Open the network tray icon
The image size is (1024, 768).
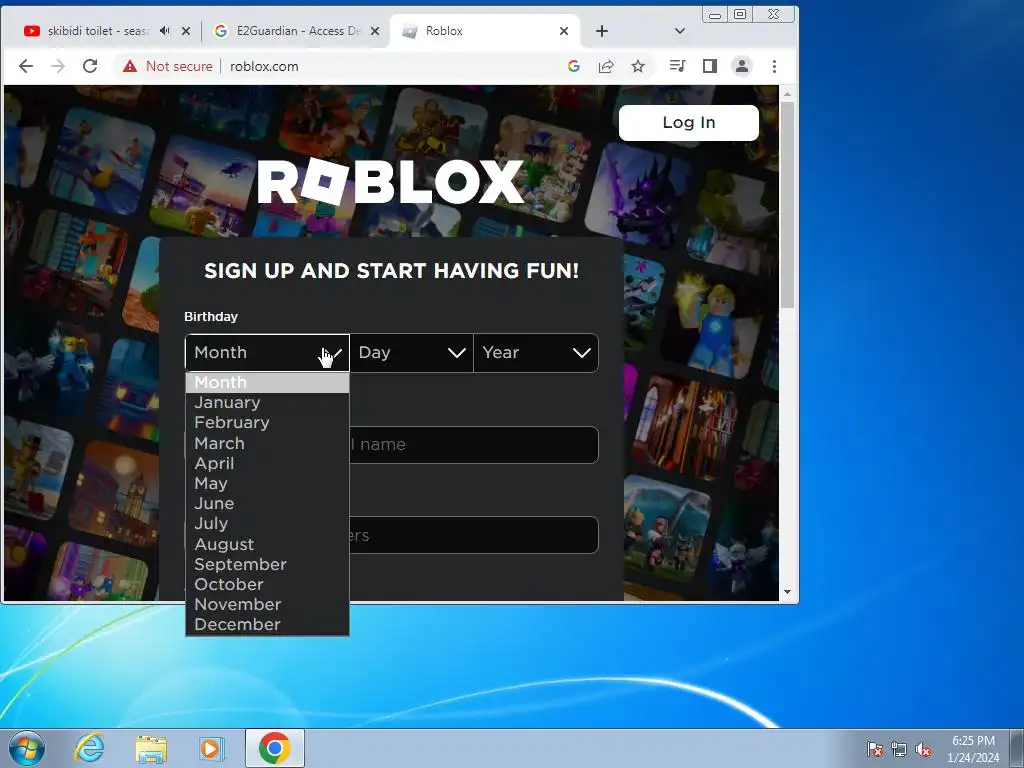coord(899,749)
